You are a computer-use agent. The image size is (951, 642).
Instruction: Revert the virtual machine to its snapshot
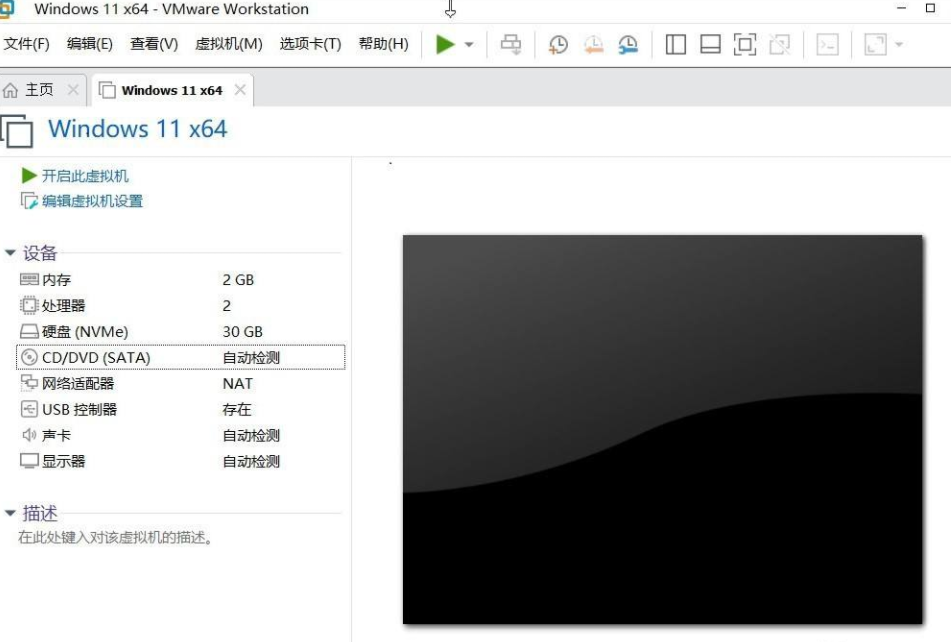[x=594, y=44]
